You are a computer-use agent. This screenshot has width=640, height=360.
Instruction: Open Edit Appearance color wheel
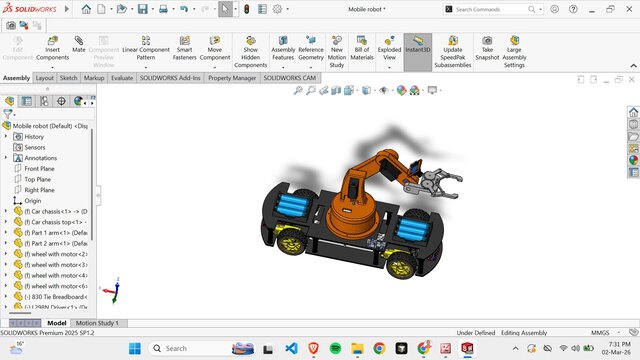401,90
